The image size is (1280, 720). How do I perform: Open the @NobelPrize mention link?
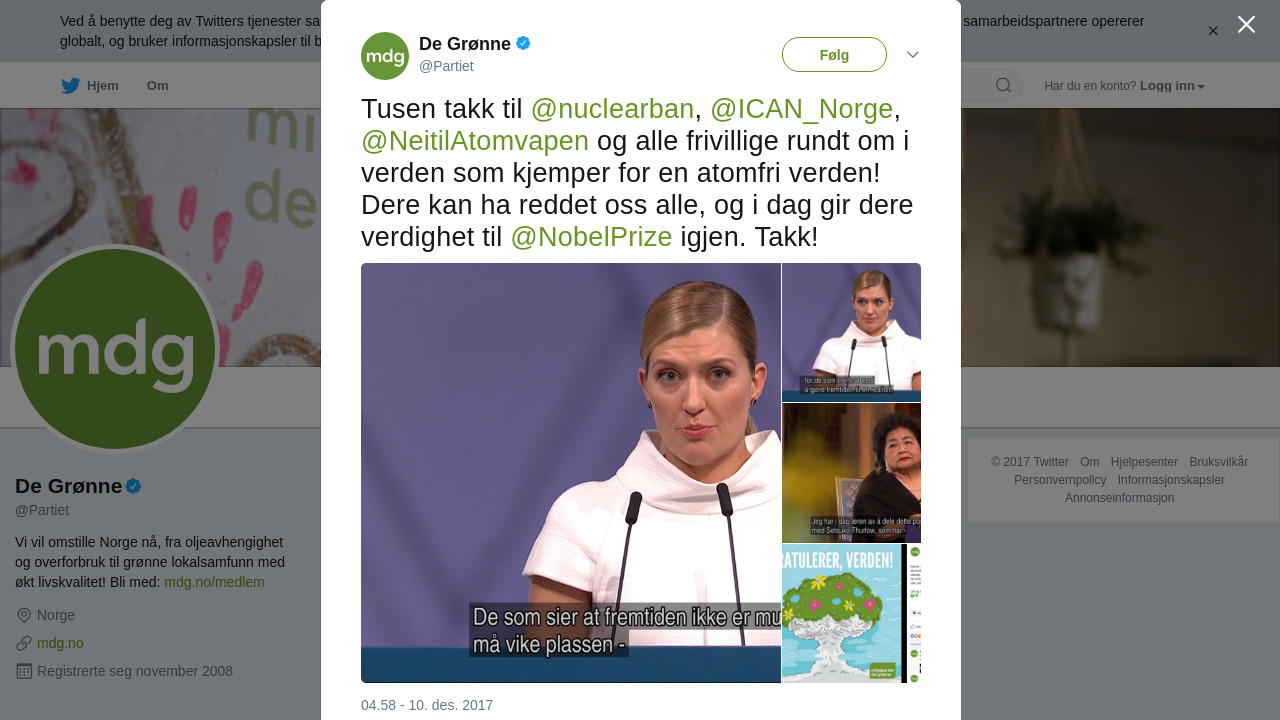[591, 237]
